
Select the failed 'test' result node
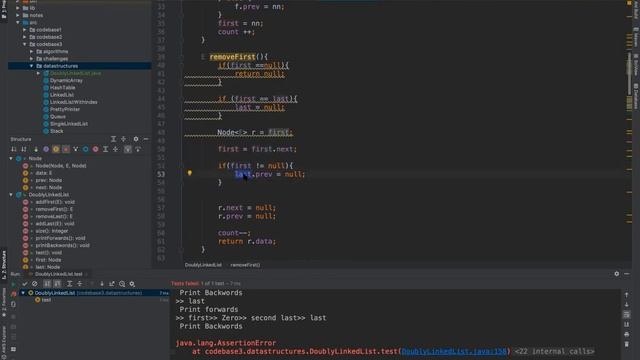[x=46, y=300]
